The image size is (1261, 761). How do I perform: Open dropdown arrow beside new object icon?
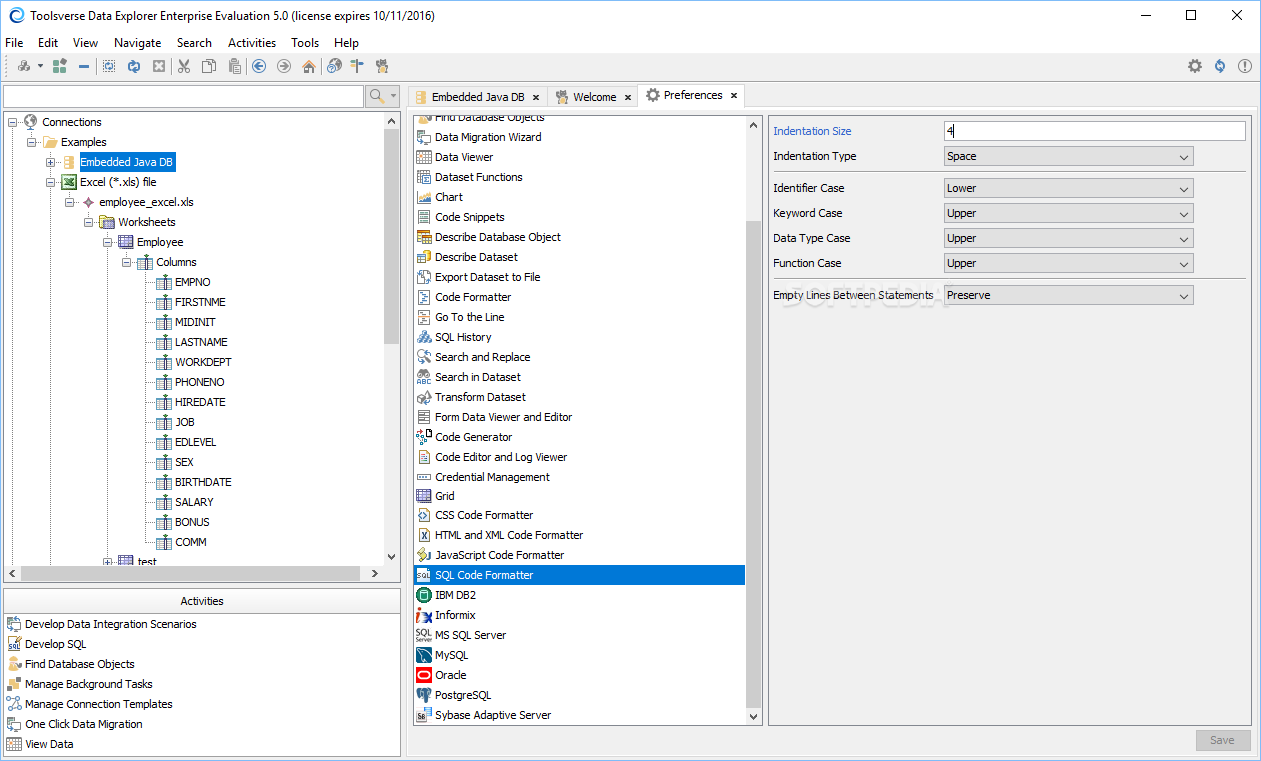pyautogui.click(x=41, y=66)
